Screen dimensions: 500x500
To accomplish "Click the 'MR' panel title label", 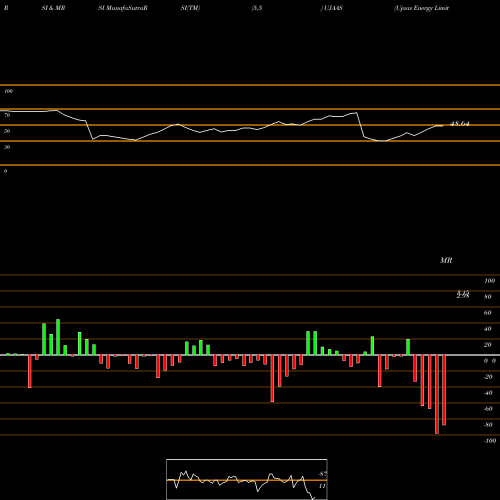I will (x=446, y=260).
